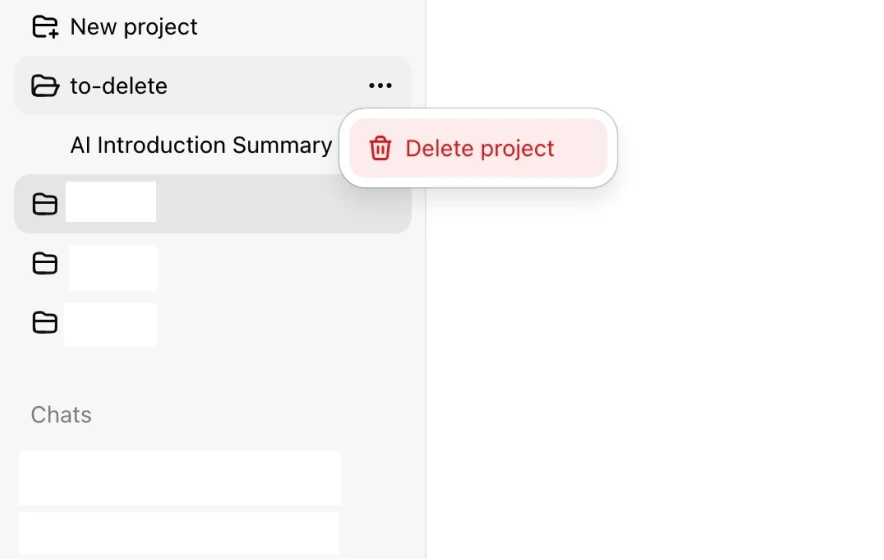Select Delete project in the popup menu

click(478, 148)
